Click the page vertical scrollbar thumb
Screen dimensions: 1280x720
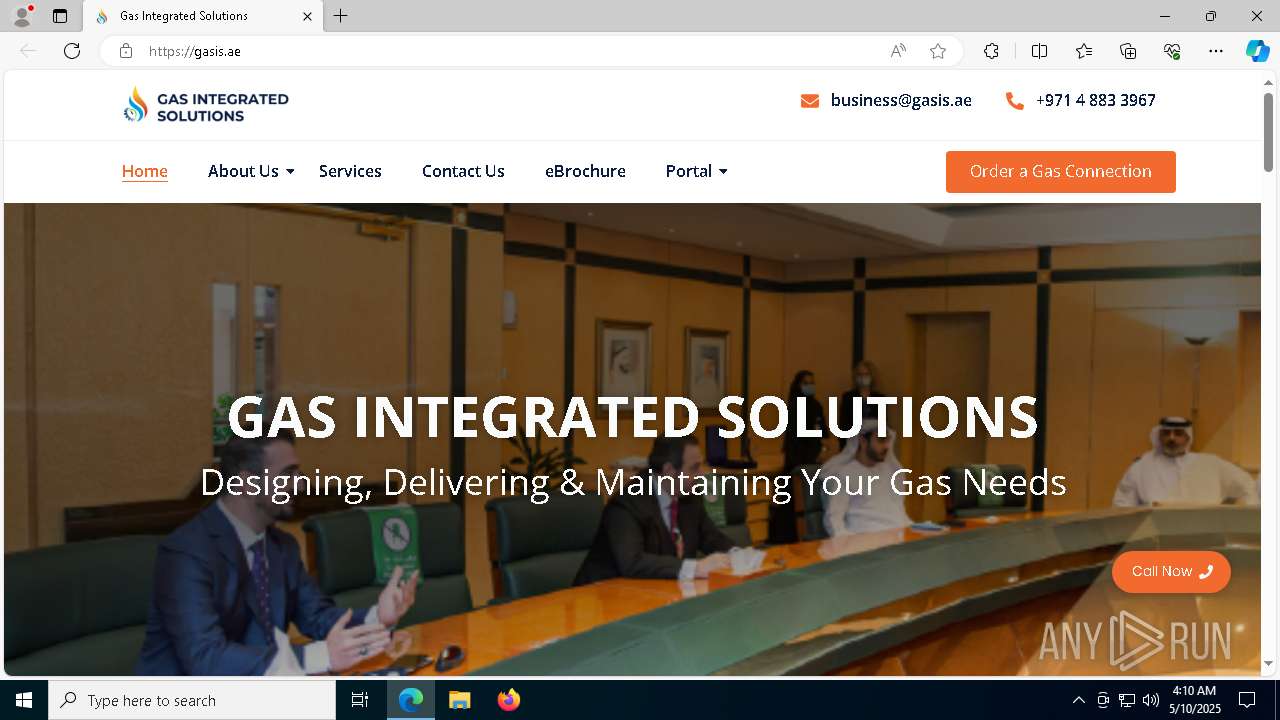click(x=1269, y=131)
